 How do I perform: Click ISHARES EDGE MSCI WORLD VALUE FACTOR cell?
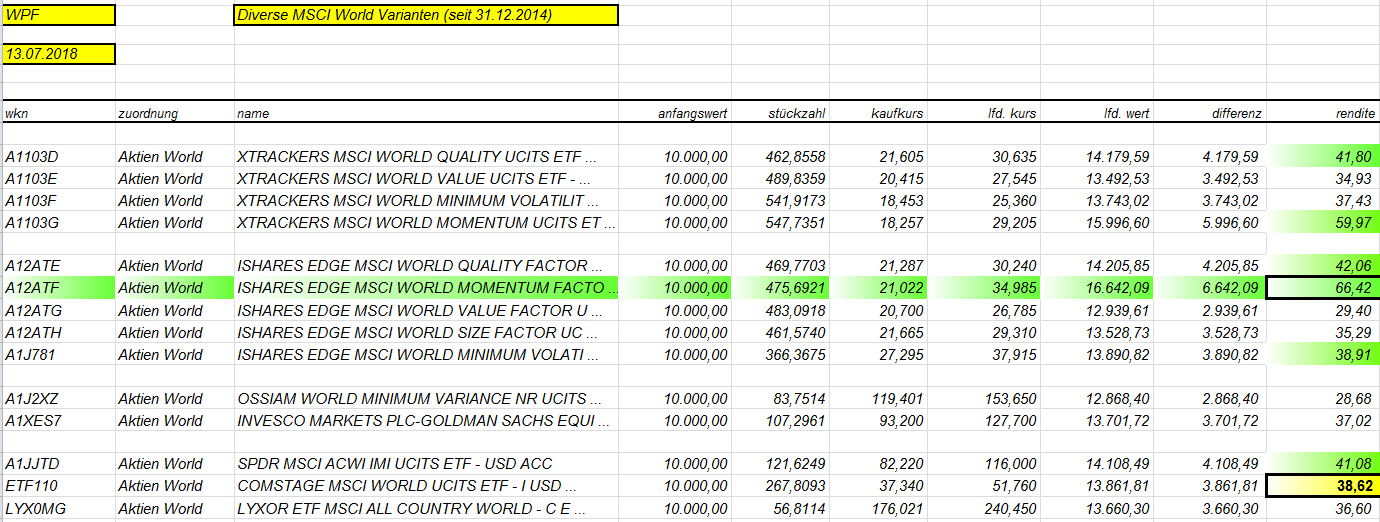pos(426,311)
